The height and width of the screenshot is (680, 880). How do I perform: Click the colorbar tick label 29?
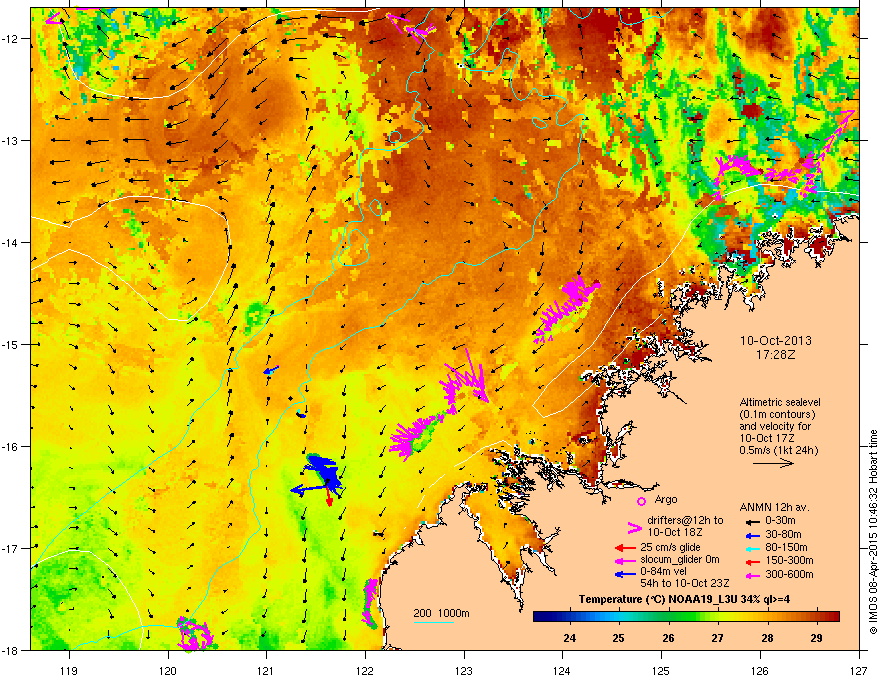pyautogui.click(x=816, y=638)
